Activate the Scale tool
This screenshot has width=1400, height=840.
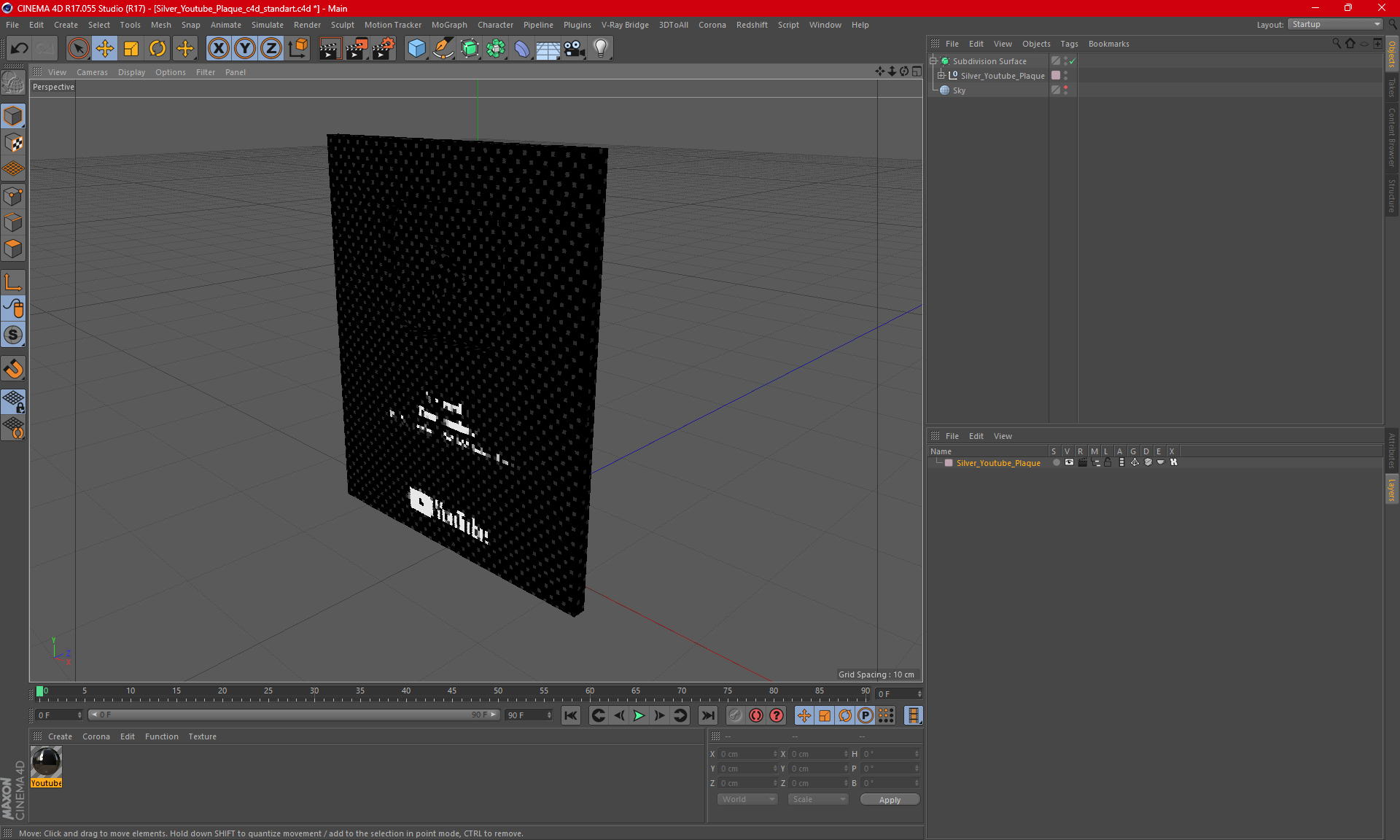[131, 48]
